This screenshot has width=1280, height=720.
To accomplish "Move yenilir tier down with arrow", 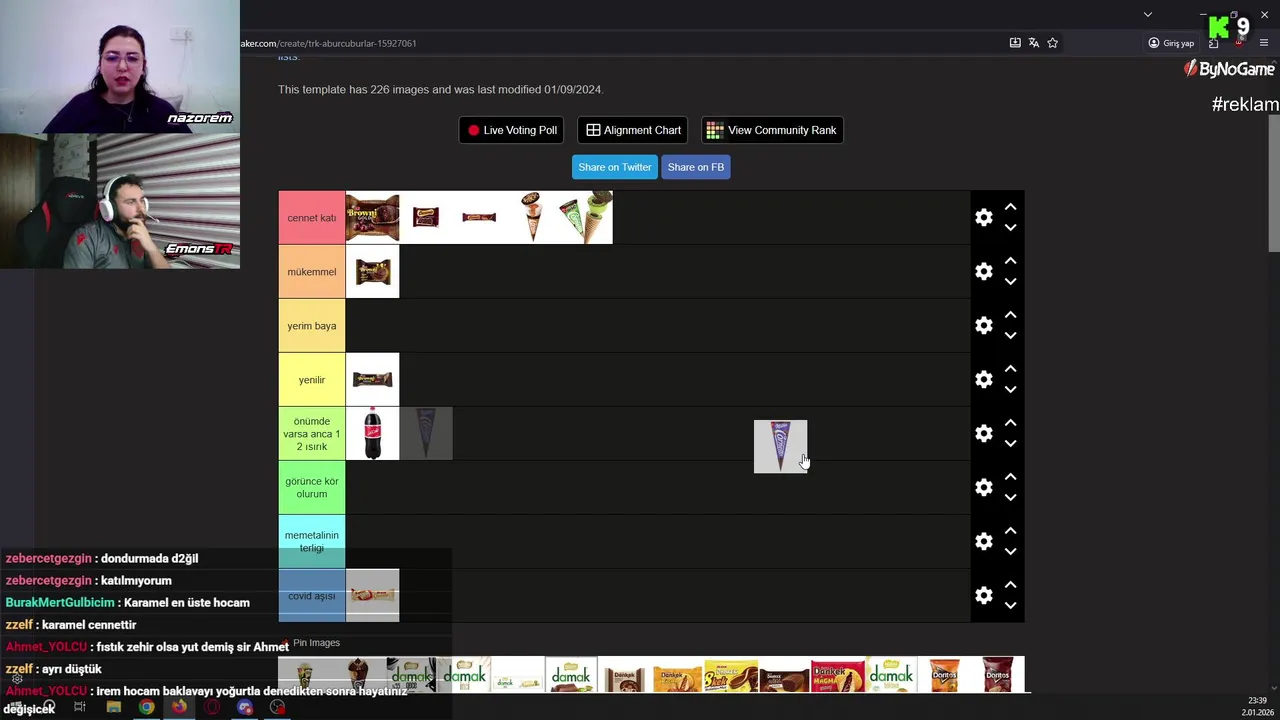I will pyautogui.click(x=1010, y=390).
